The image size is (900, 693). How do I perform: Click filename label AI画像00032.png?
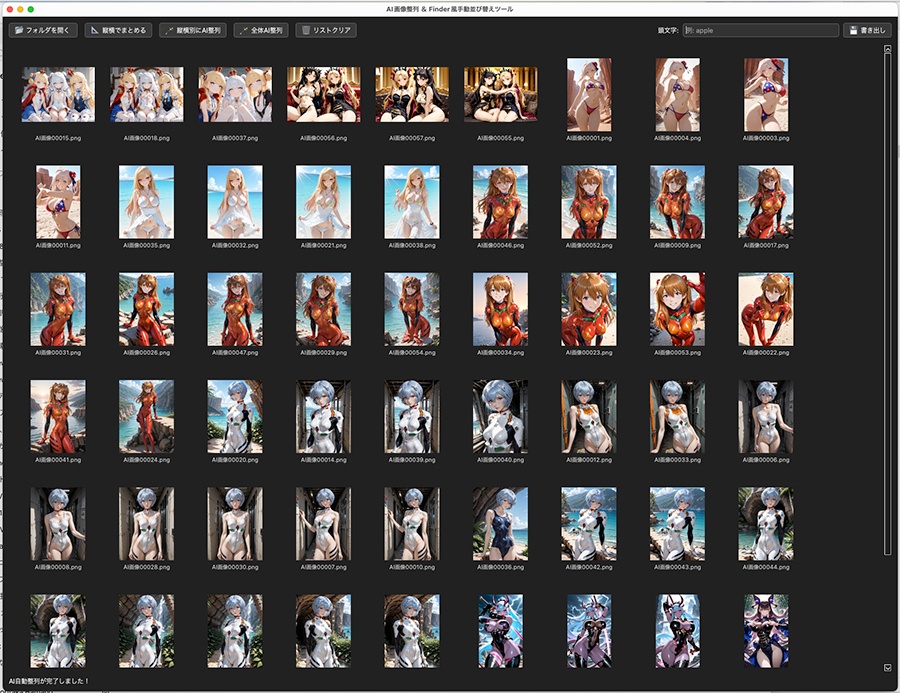235,246
